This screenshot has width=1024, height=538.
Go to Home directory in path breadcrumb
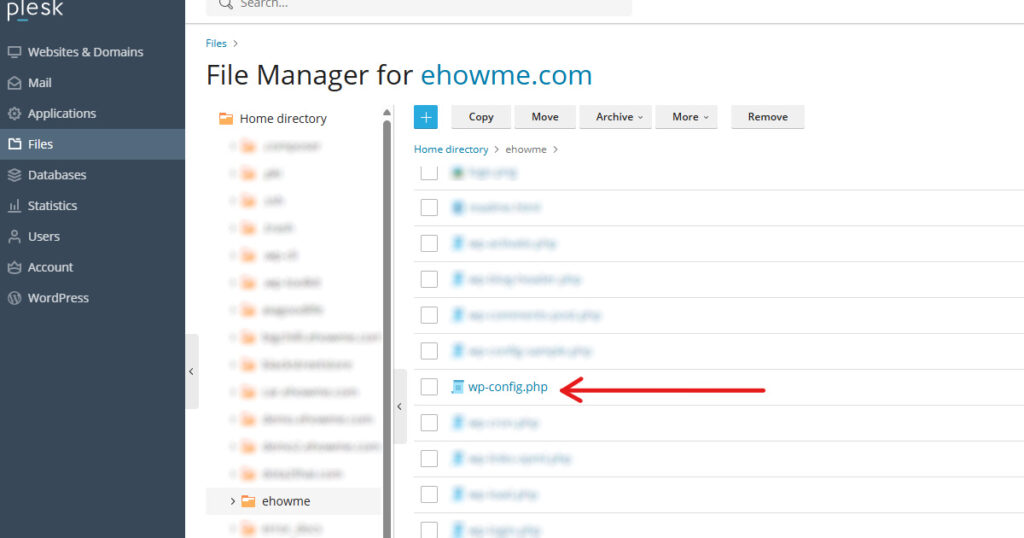[451, 150]
